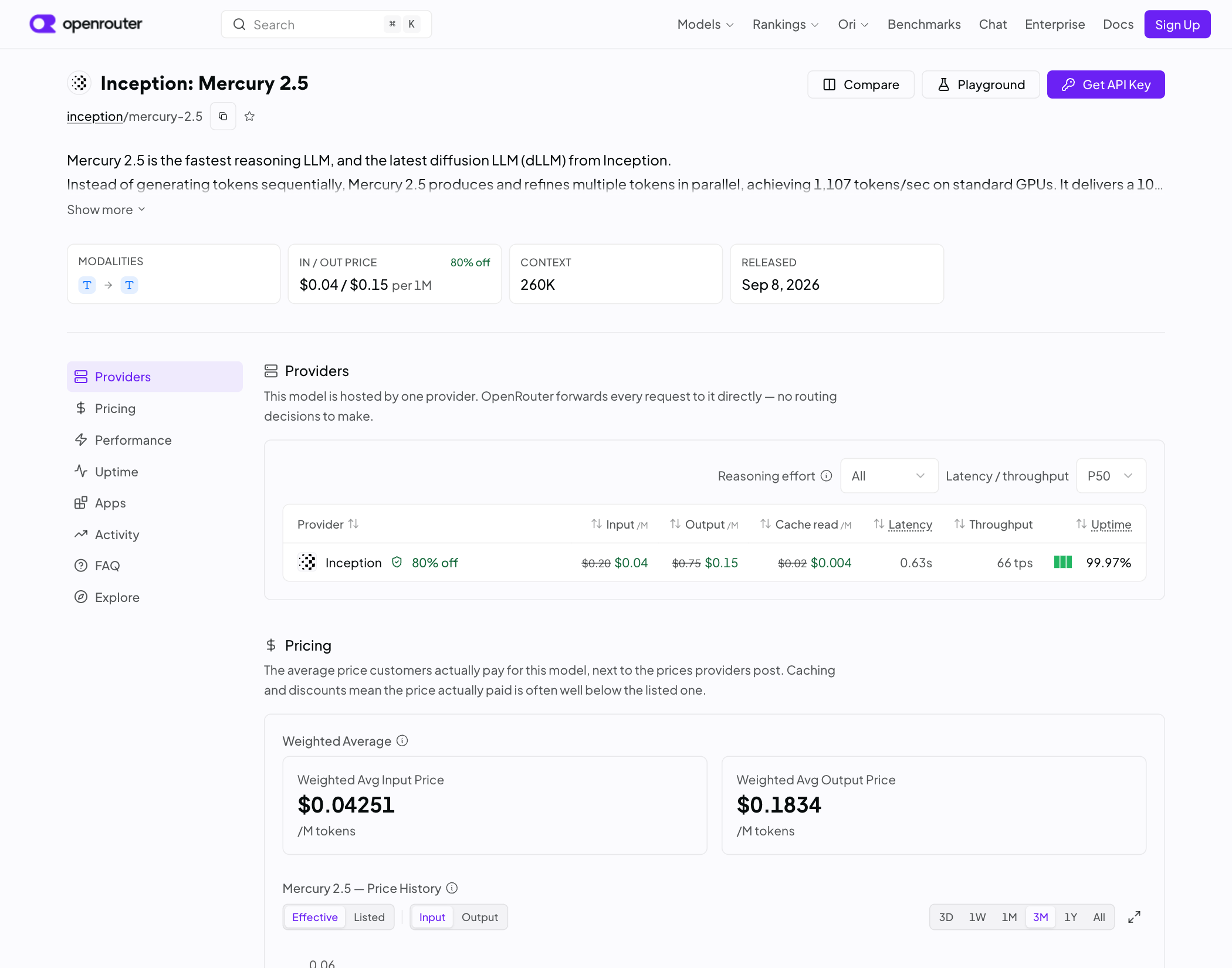Click the magnifier icon in the search bar
The height and width of the screenshot is (968, 1232).
pyautogui.click(x=239, y=24)
